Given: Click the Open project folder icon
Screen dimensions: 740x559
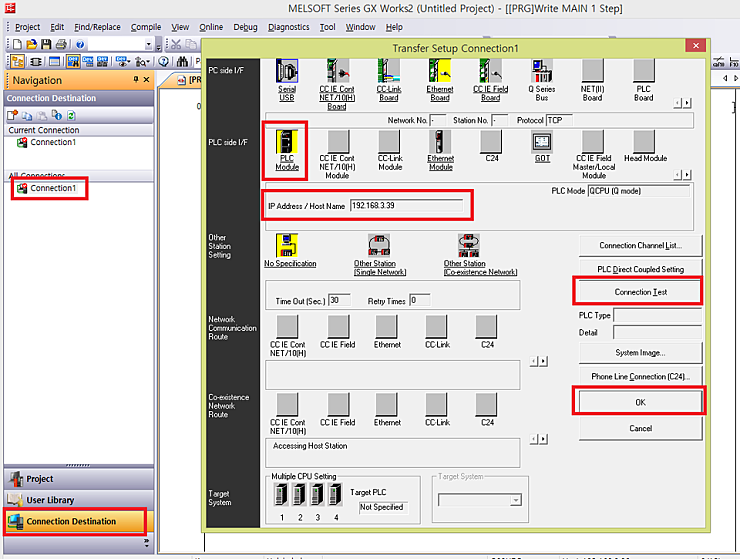Looking at the screenshot, I should point(32,44).
